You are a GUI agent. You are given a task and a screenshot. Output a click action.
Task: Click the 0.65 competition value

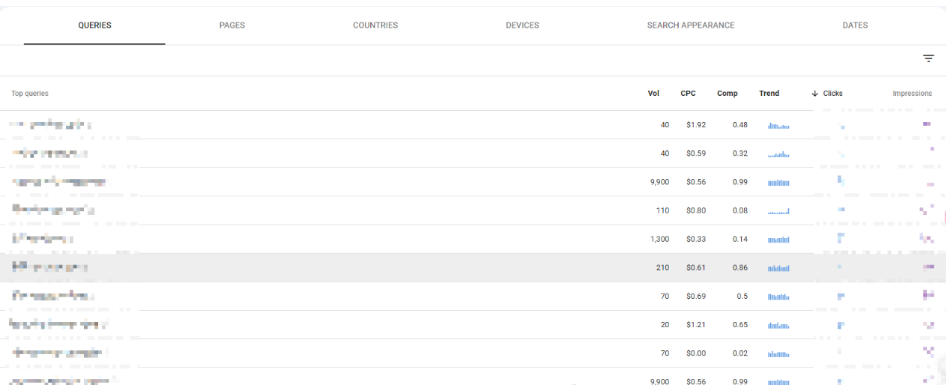click(740, 325)
